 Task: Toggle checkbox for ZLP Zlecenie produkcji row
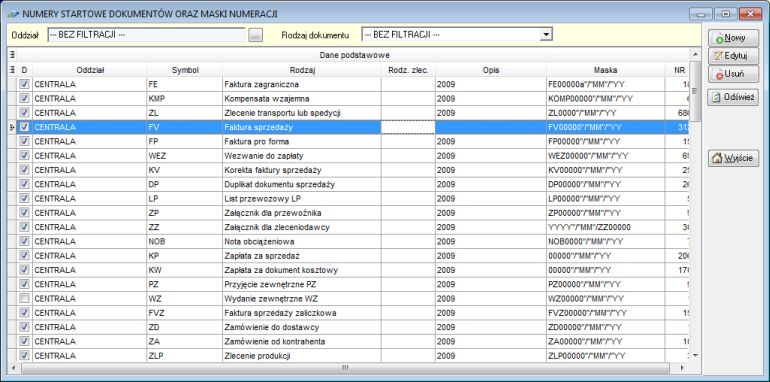tap(24, 355)
